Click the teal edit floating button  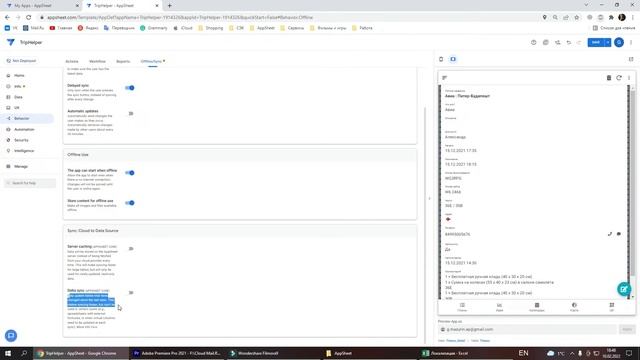click(624, 289)
